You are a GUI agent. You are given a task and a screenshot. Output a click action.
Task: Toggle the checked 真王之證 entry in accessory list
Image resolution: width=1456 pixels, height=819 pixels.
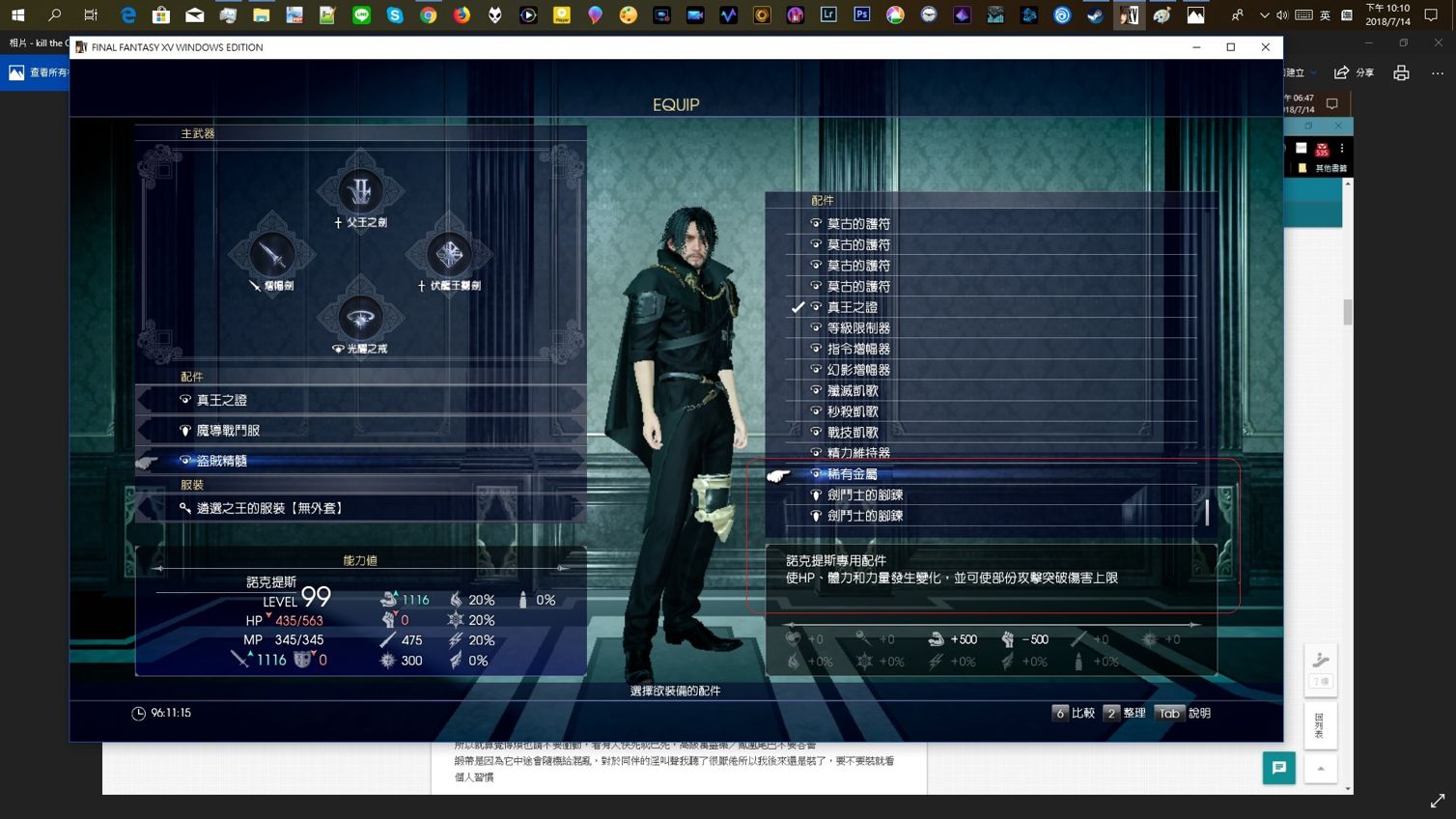(993, 307)
